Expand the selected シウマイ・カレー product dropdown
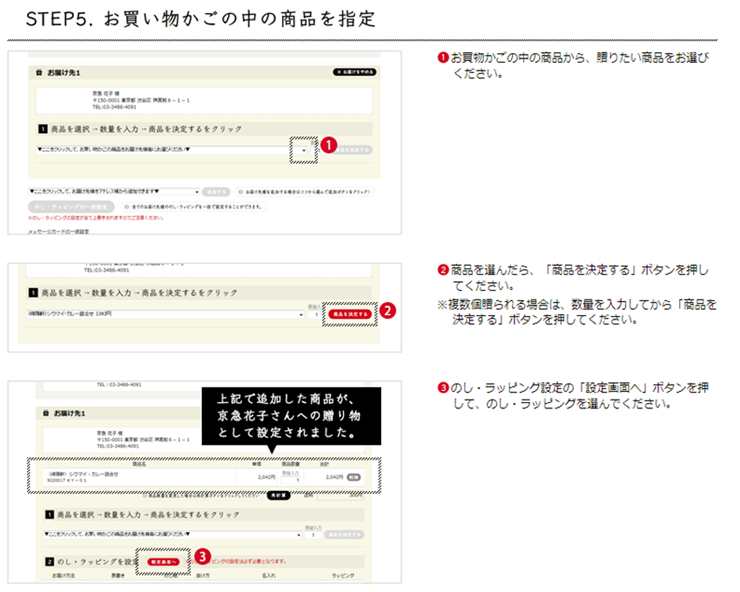 click(x=302, y=314)
